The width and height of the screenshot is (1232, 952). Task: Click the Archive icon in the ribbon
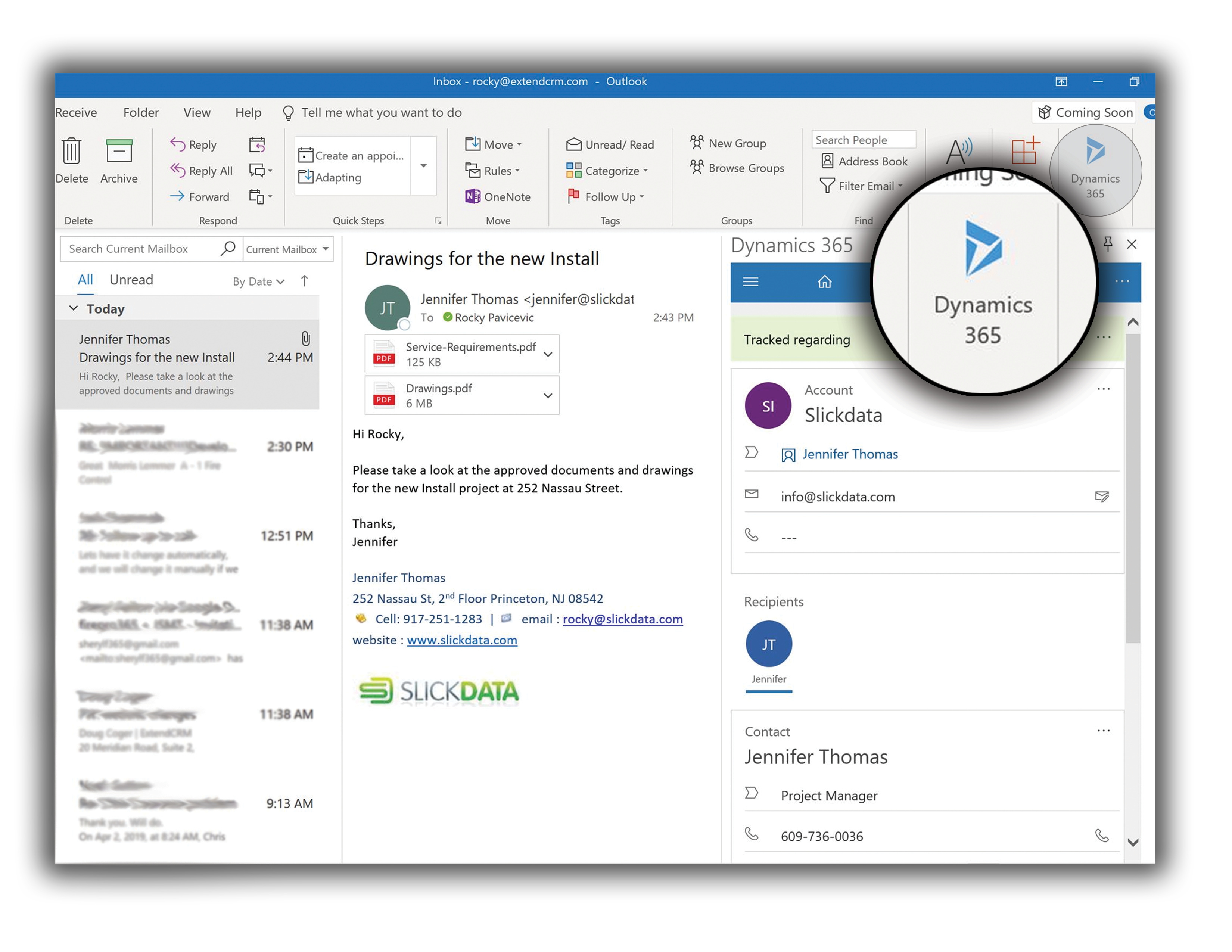point(119,151)
